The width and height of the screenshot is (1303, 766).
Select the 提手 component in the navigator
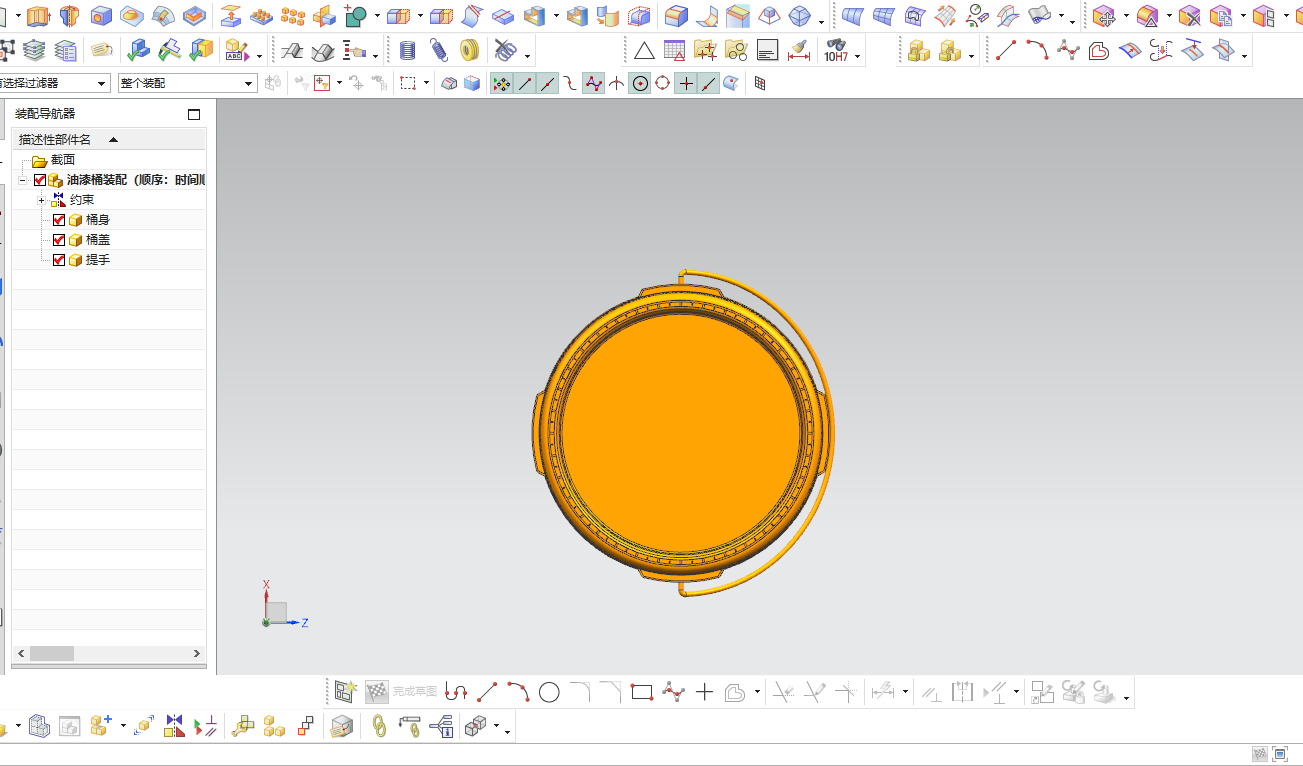(x=98, y=260)
